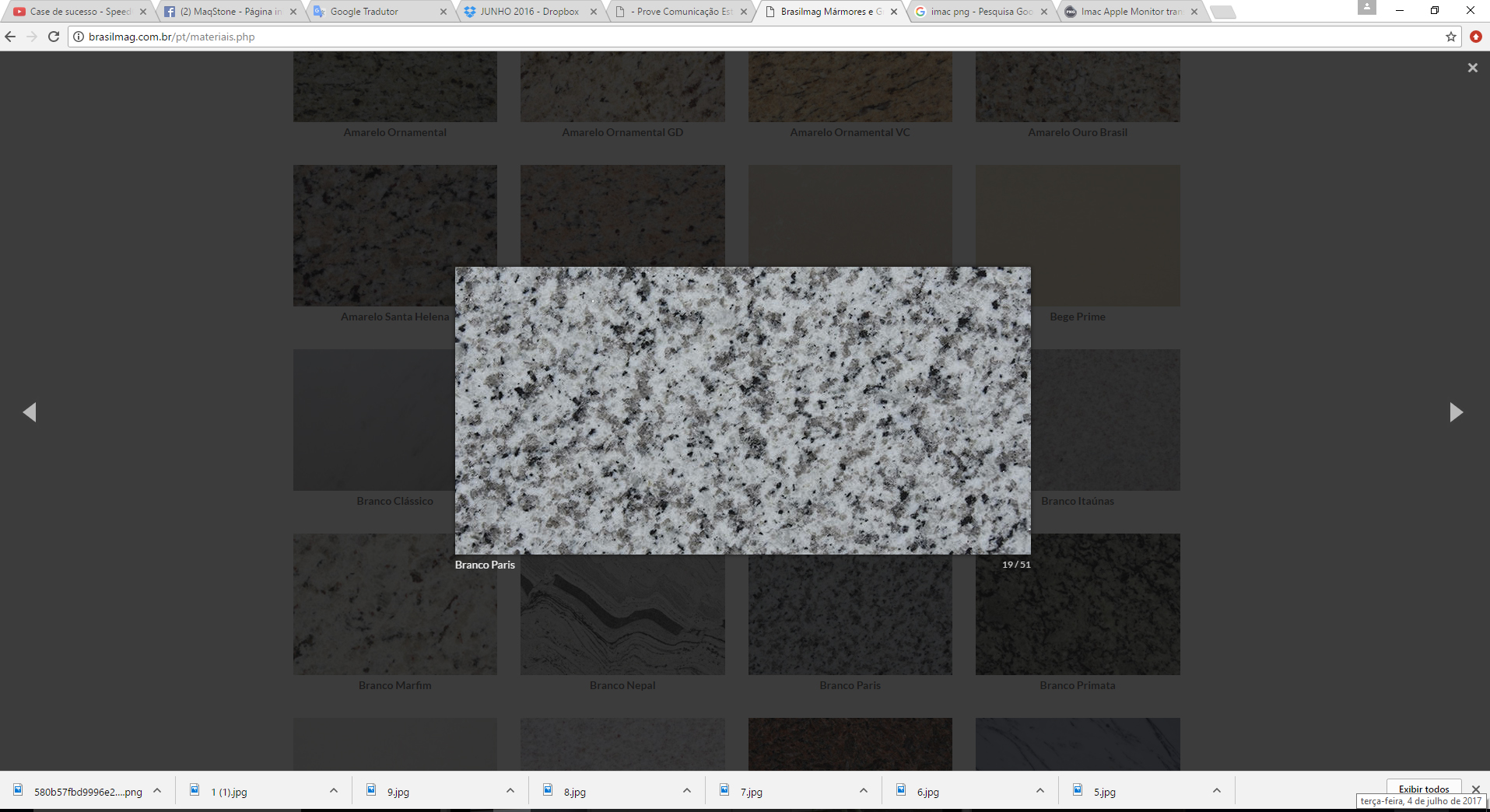1490x812 pixels.
Task: Expand options for 7.jpg download
Action: pos(864,791)
